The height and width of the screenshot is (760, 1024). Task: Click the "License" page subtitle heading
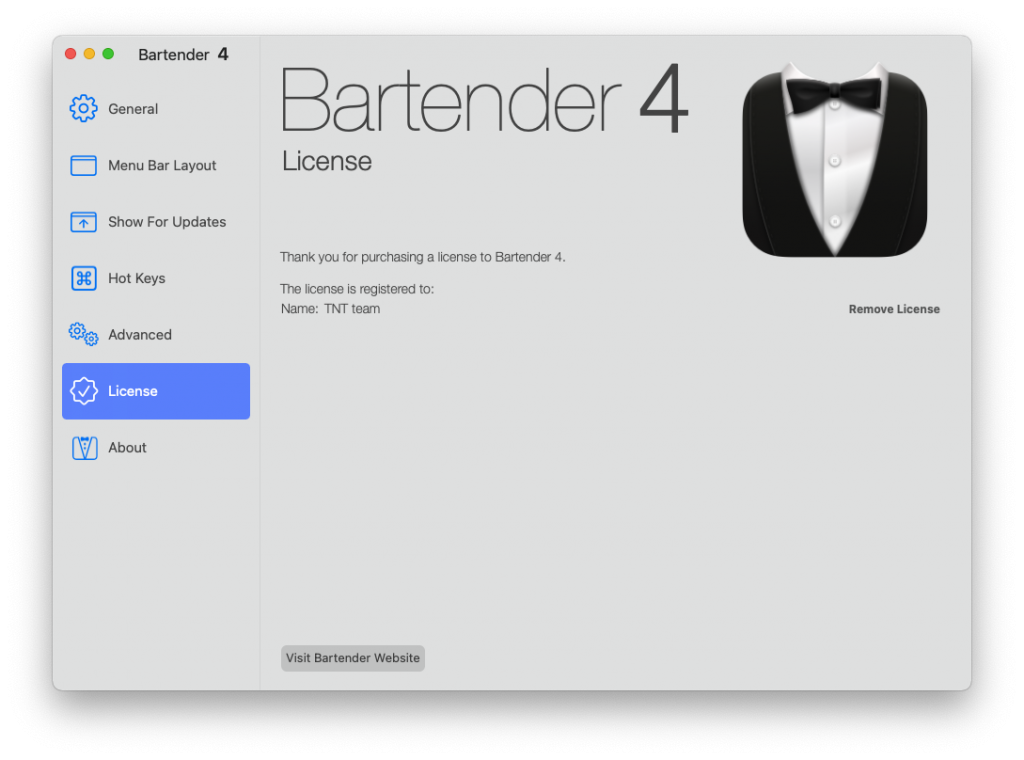(x=327, y=161)
